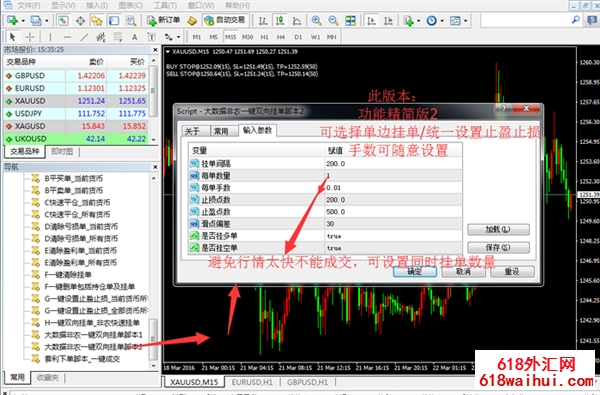Open the Profiles toolbar icon
Viewport: 600px width, 395px height.
36,20
